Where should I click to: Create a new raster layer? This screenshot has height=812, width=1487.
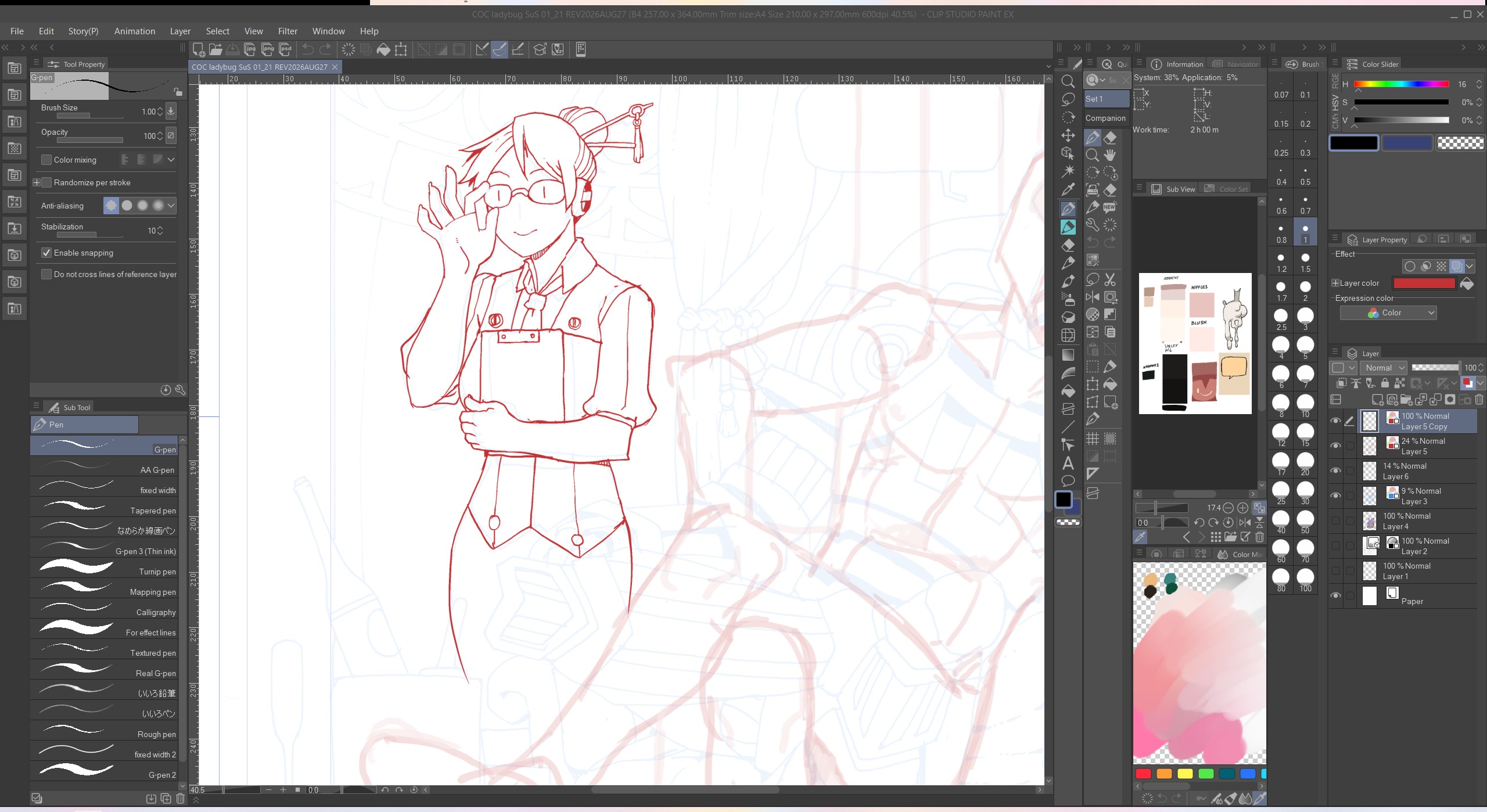1377,400
